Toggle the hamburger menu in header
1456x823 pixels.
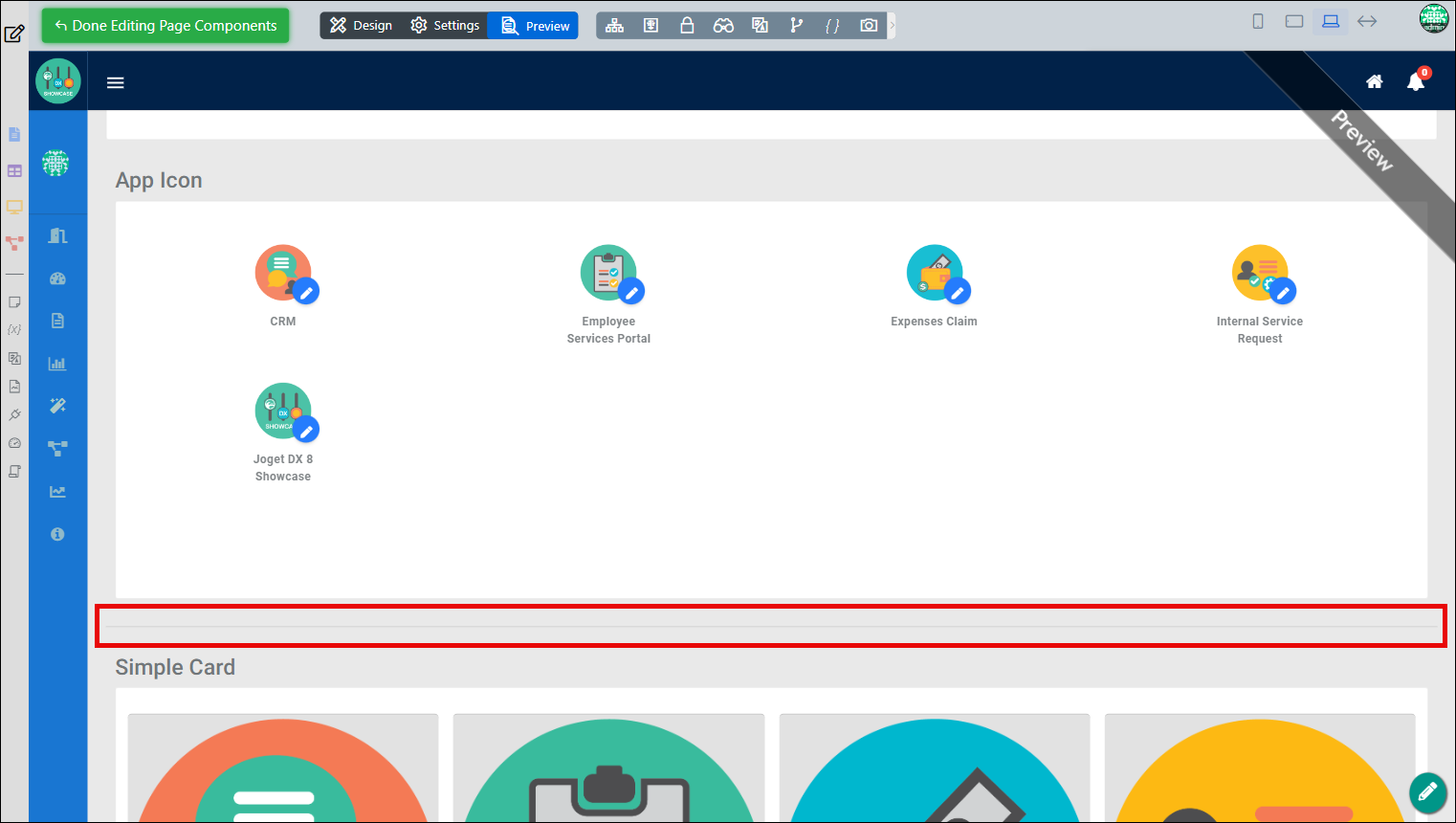point(116,82)
